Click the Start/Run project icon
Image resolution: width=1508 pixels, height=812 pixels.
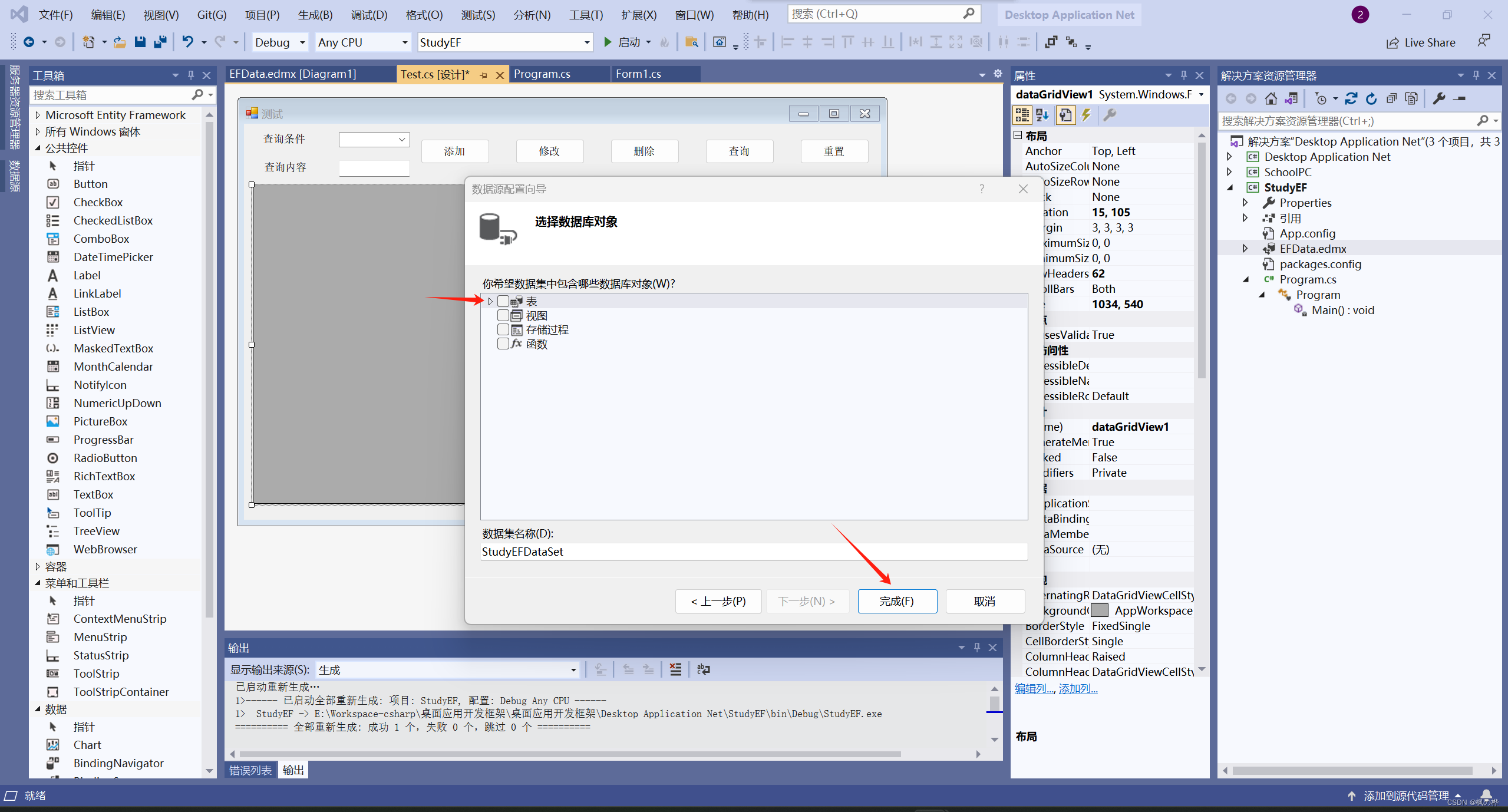(608, 42)
